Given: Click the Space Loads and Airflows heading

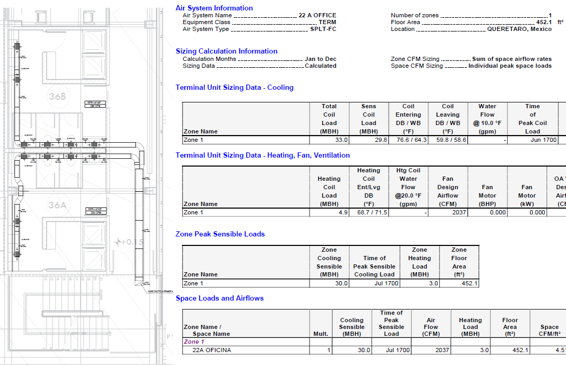Looking at the screenshot, I should pyautogui.click(x=219, y=298).
